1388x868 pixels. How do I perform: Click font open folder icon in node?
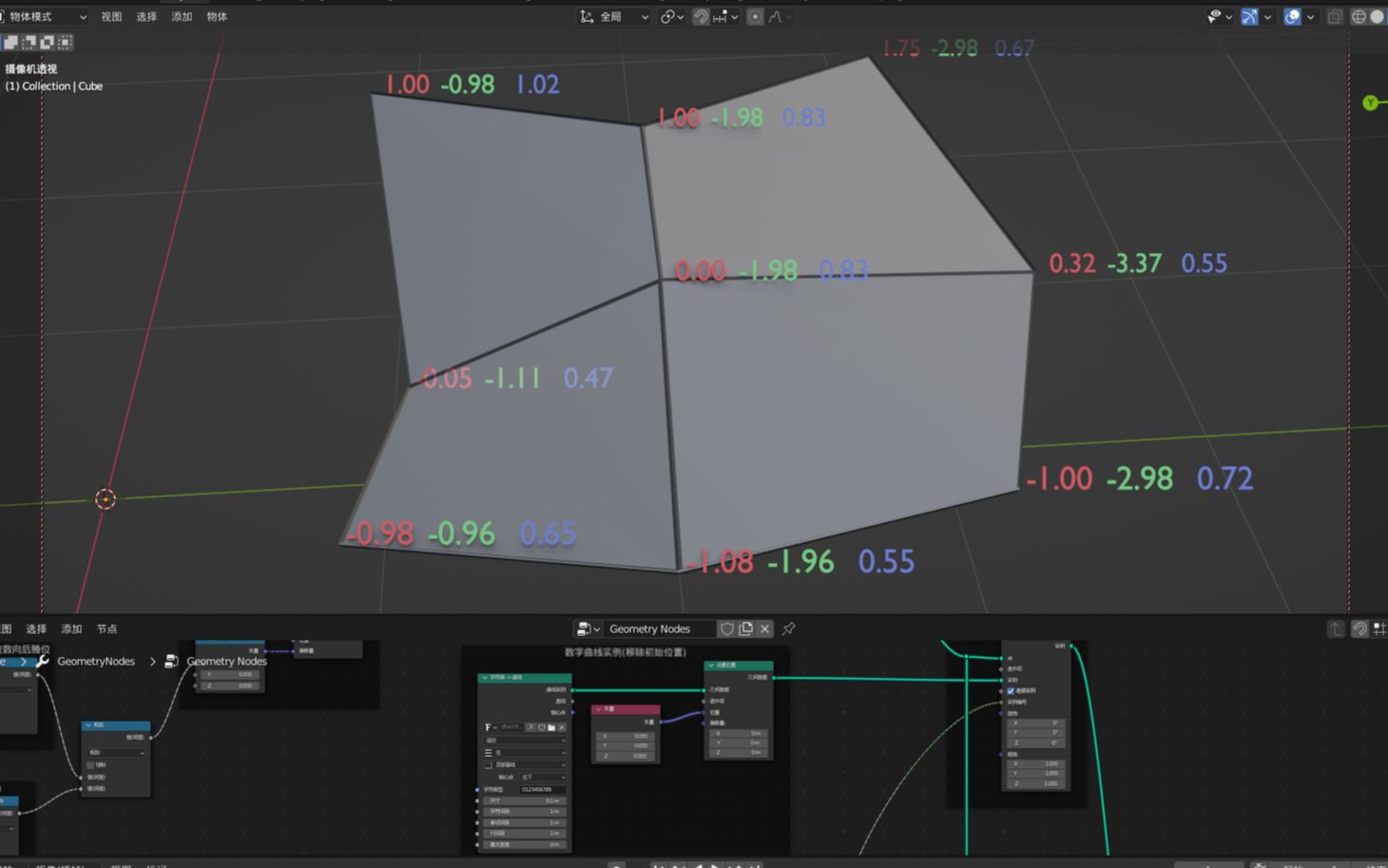[551, 727]
